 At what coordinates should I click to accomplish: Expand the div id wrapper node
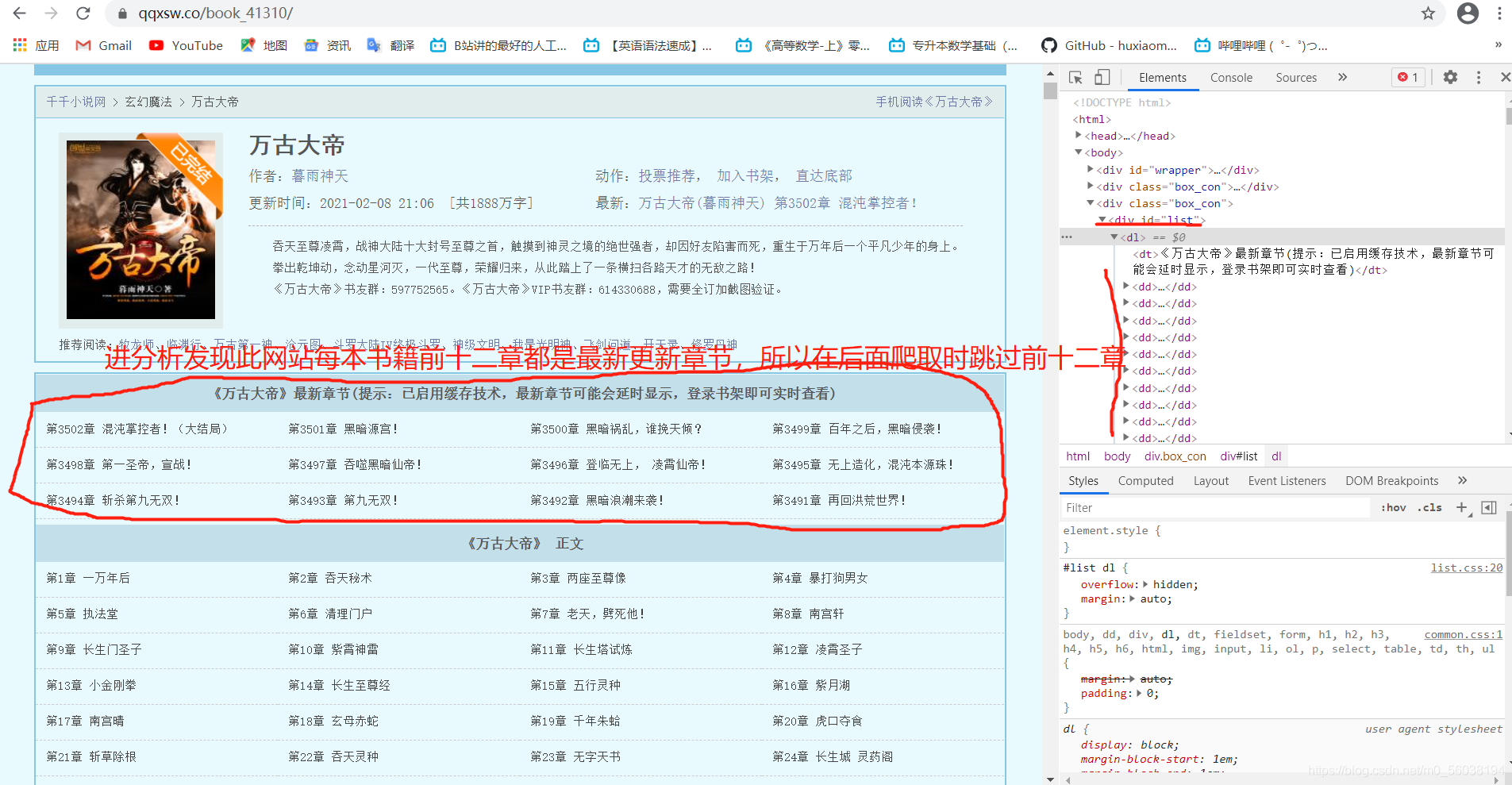pyautogui.click(x=1091, y=169)
